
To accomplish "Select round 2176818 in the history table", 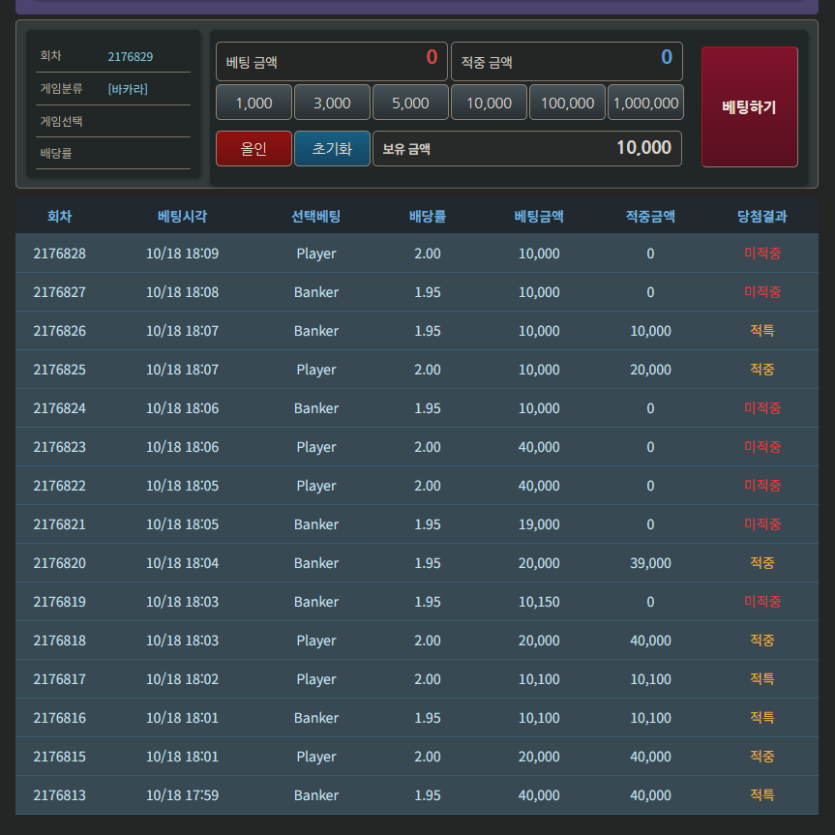I will click(x=60, y=641).
